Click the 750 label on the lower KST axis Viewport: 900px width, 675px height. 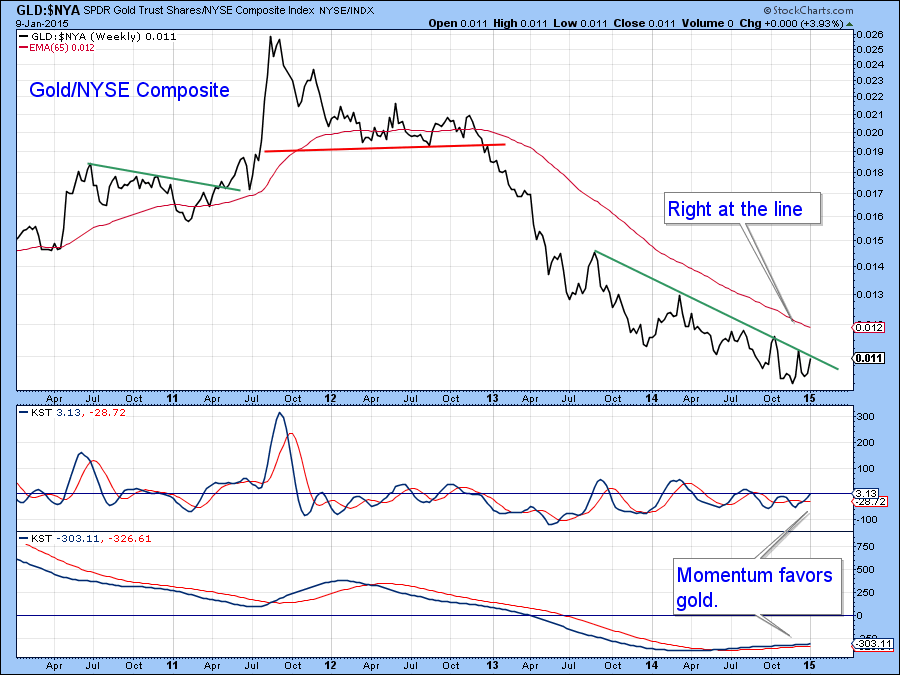867,547
